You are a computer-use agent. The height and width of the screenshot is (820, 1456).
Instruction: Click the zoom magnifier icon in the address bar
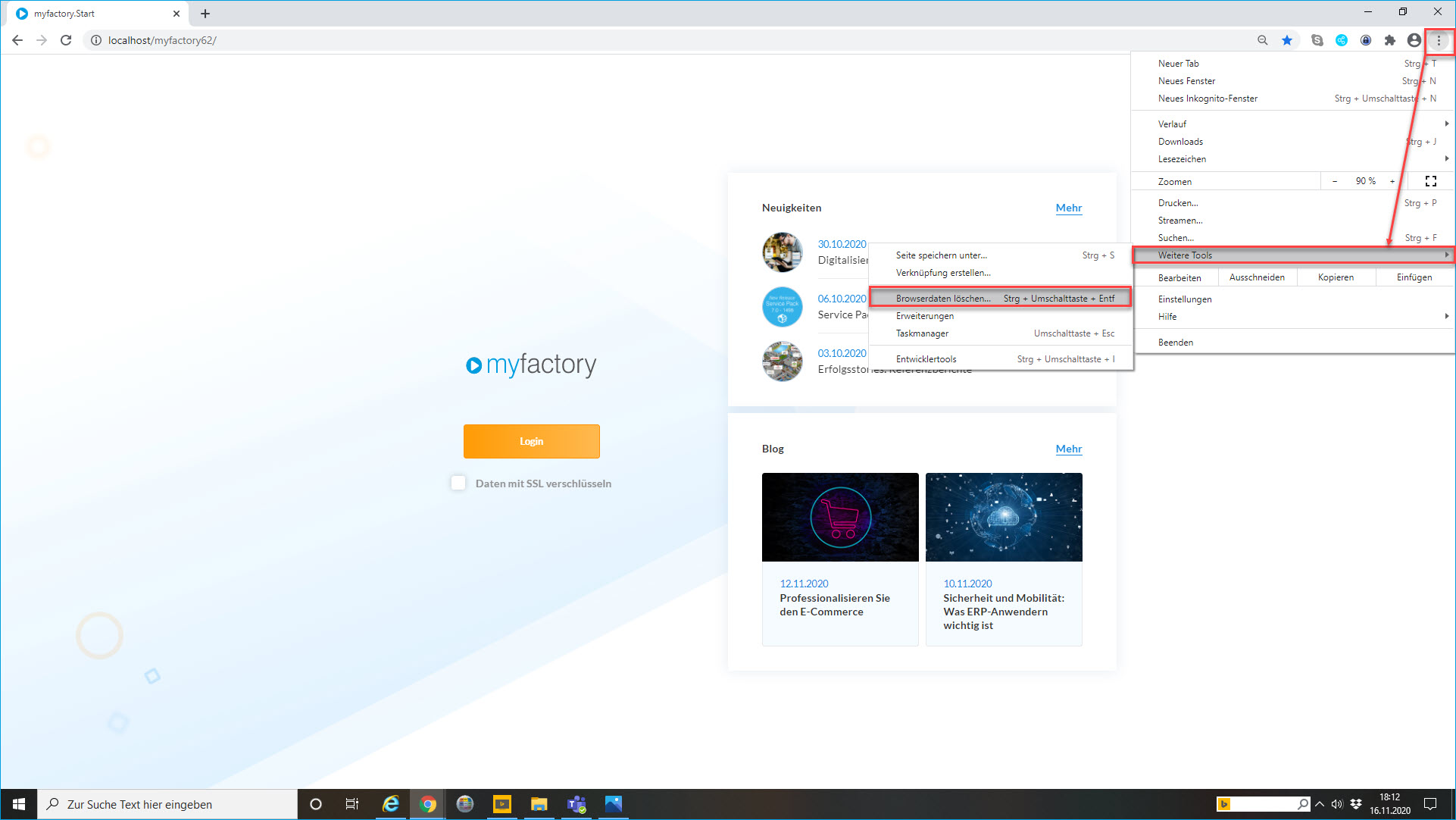pos(1262,40)
